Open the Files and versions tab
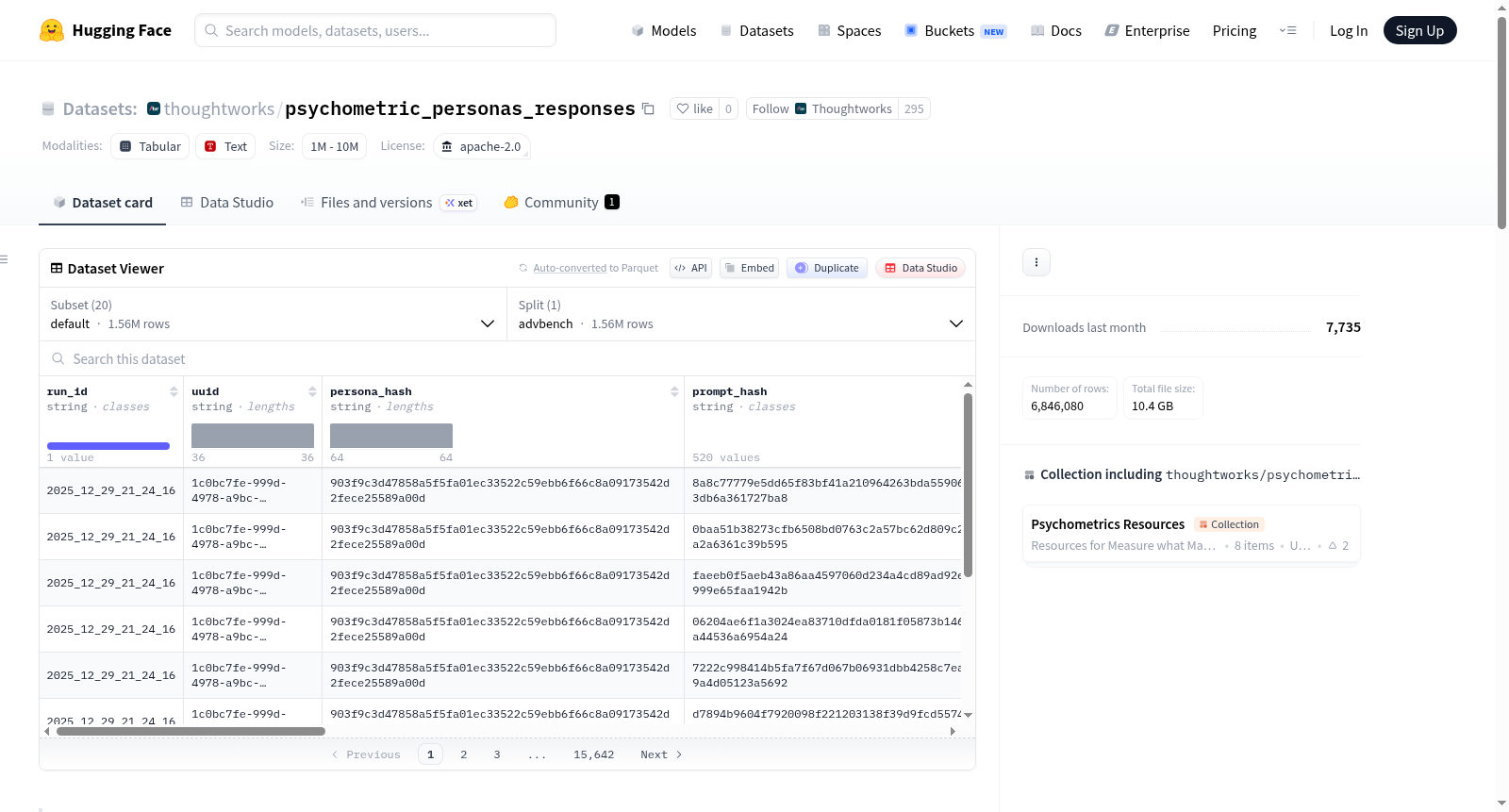This screenshot has height=812, width=1509. pos(389,202)
